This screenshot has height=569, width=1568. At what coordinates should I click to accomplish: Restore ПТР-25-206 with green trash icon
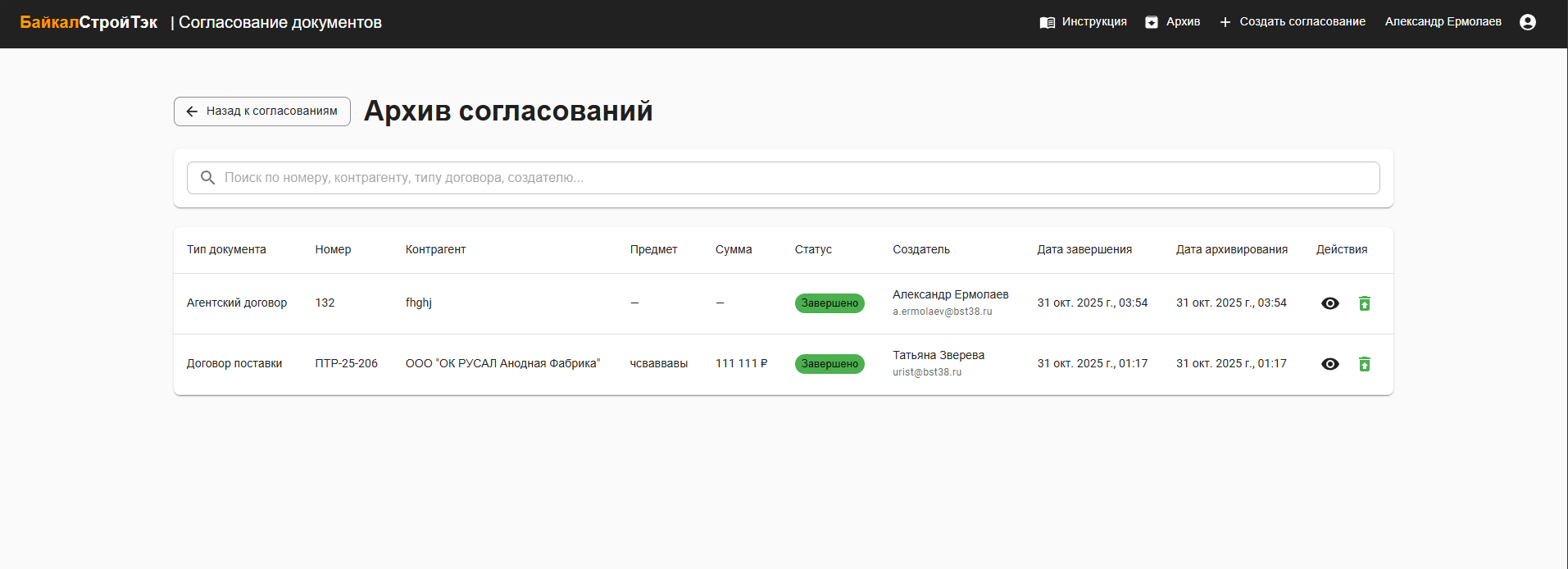pos(1365,364)
